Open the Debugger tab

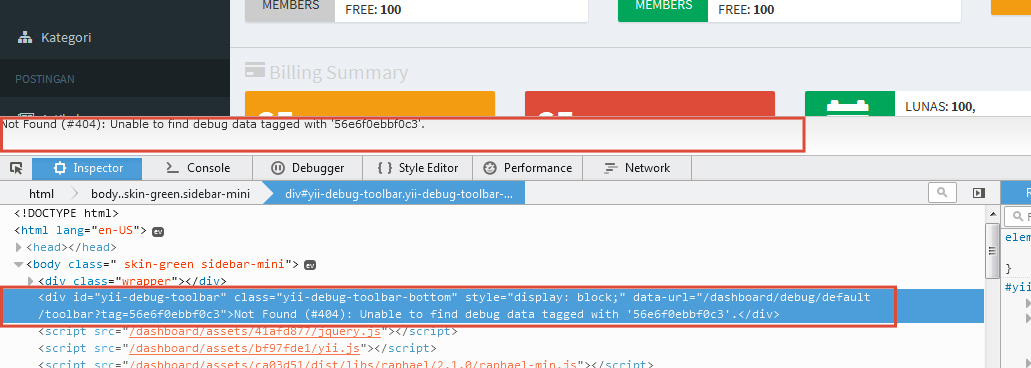(x=308, y=168)
